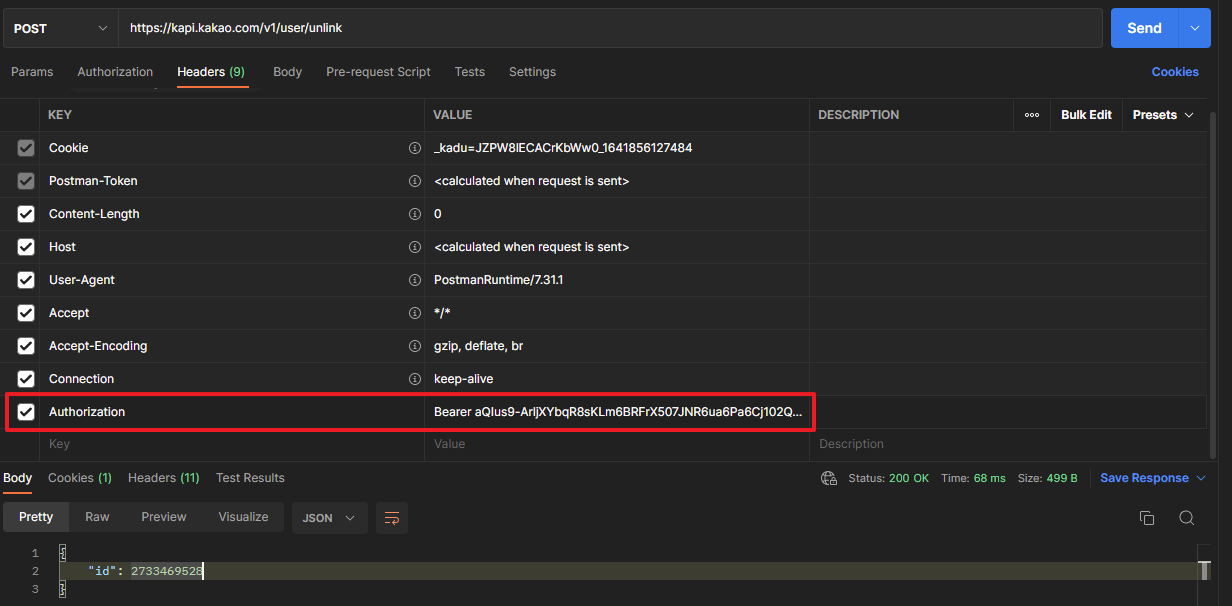Open the Tests tab
The height and width of the screenshot is (606, 1232).
tap(469, 72)
